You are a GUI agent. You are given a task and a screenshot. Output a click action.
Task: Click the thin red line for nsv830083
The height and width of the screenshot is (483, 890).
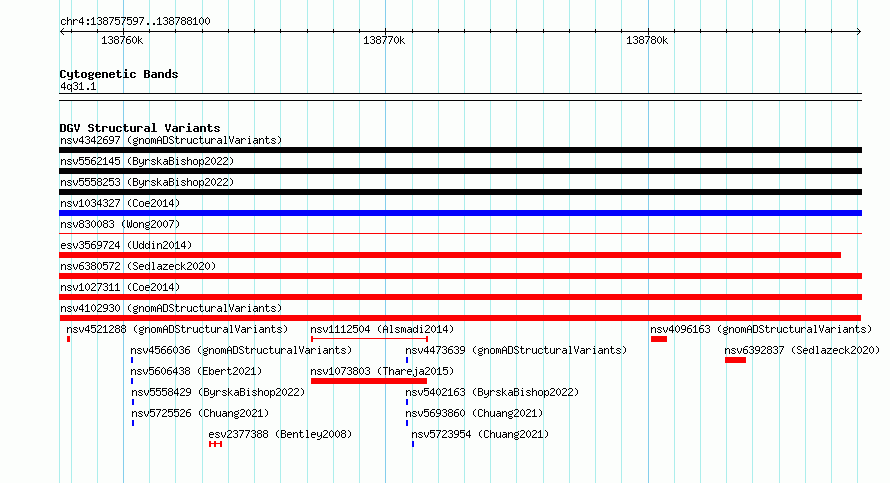(460, 233)
